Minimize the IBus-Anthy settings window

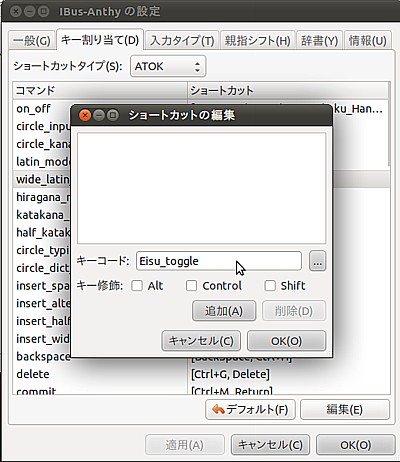(x=29, y=12)
